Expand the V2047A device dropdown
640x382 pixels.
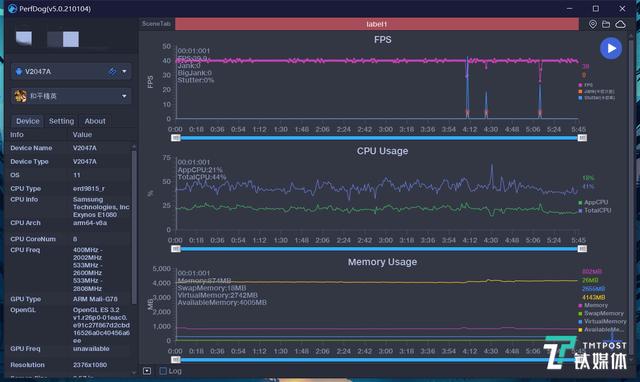coord(124,71)
